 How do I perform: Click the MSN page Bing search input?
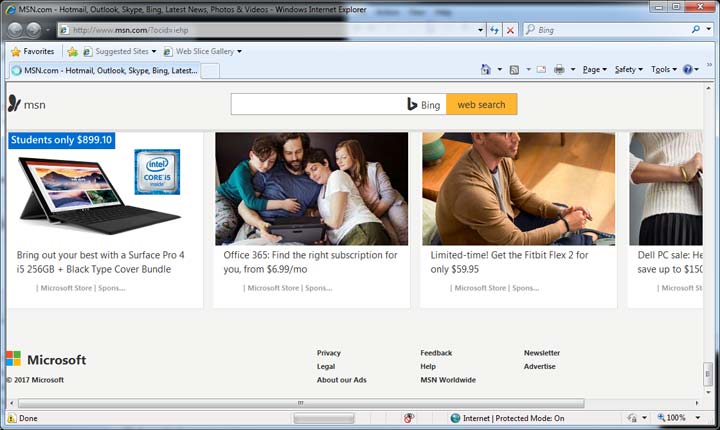coord(318,104)
